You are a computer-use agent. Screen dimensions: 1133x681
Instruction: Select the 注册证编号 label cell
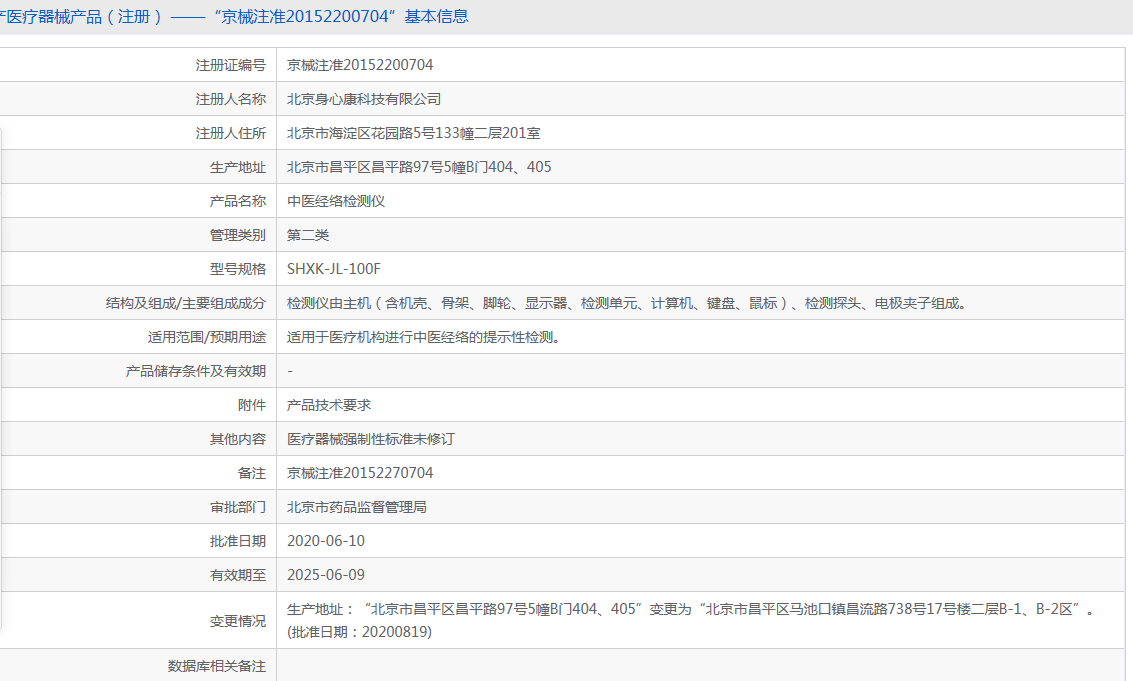tap(231, 65)
